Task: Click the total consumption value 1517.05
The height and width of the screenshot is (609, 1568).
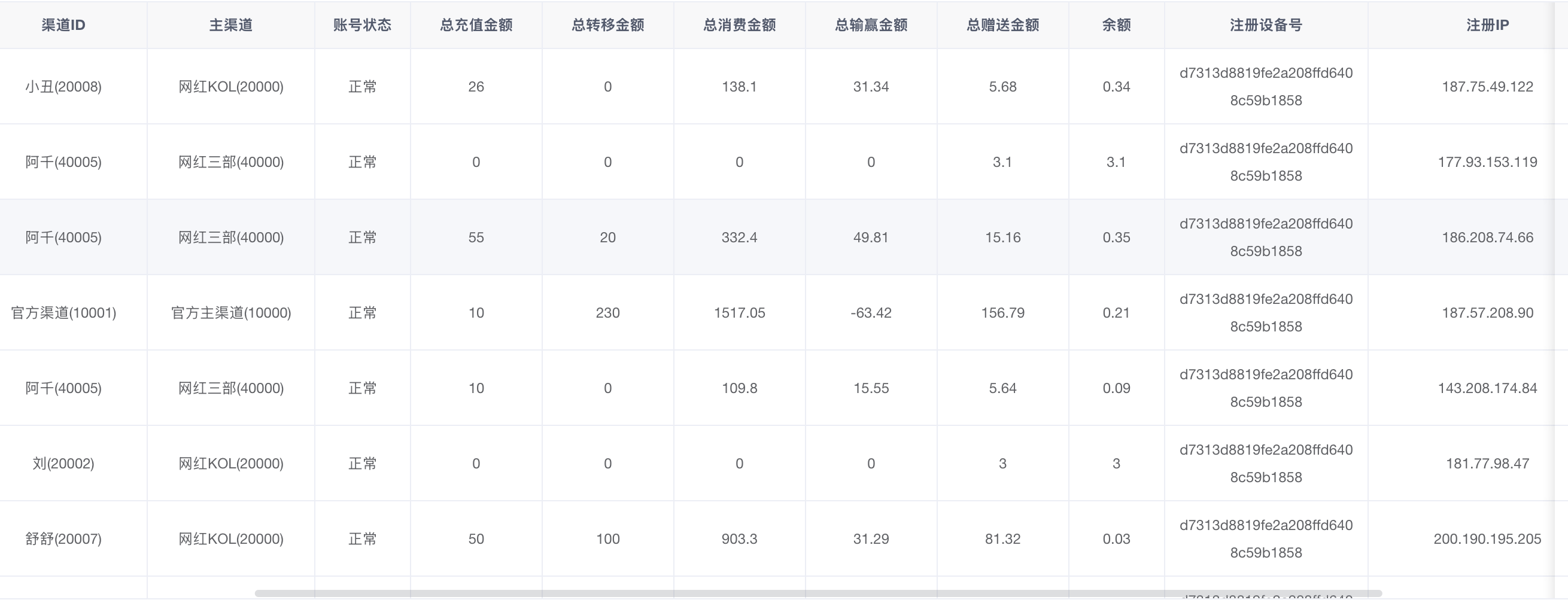Action: point(739,313)
